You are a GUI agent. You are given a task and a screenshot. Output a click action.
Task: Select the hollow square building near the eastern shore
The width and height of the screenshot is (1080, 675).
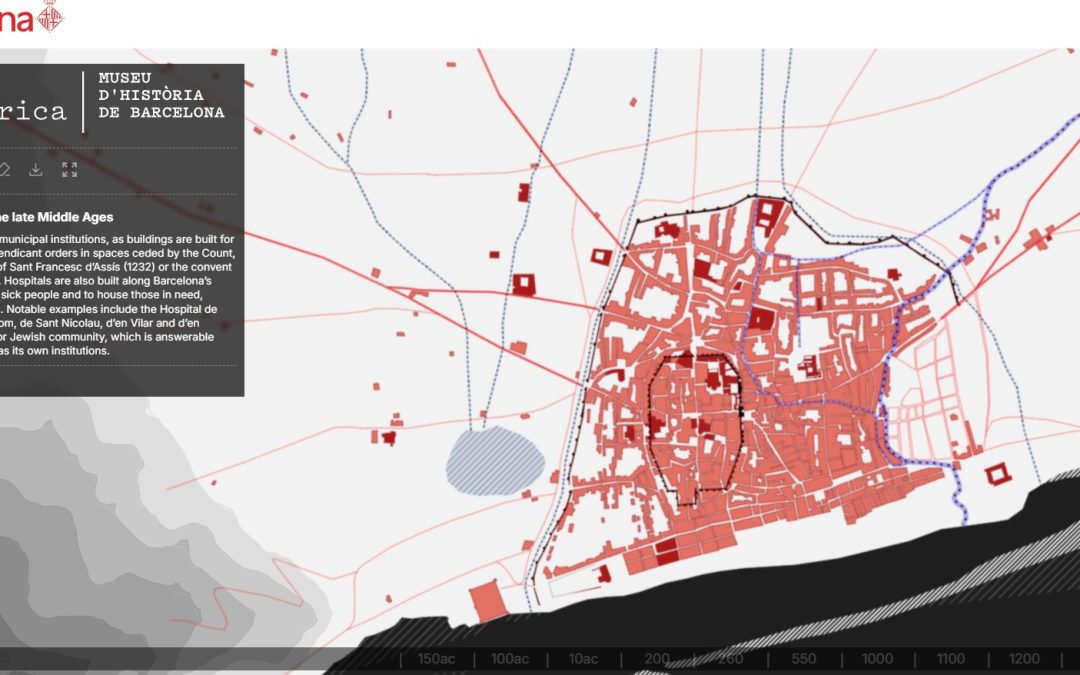tap(997, 473)
